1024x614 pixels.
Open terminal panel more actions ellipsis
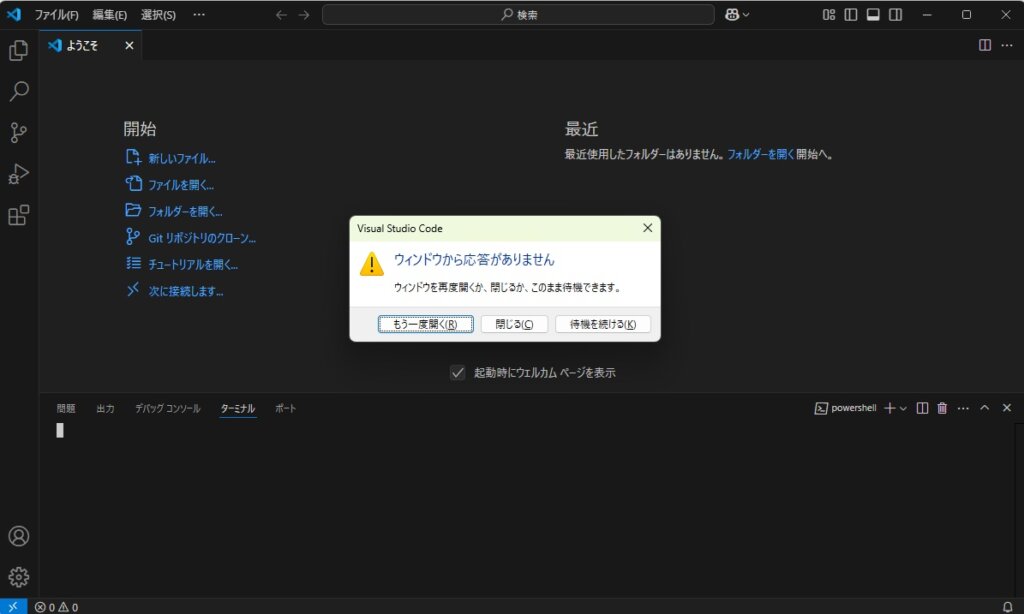pyautogui.click(x=963, y=408)
